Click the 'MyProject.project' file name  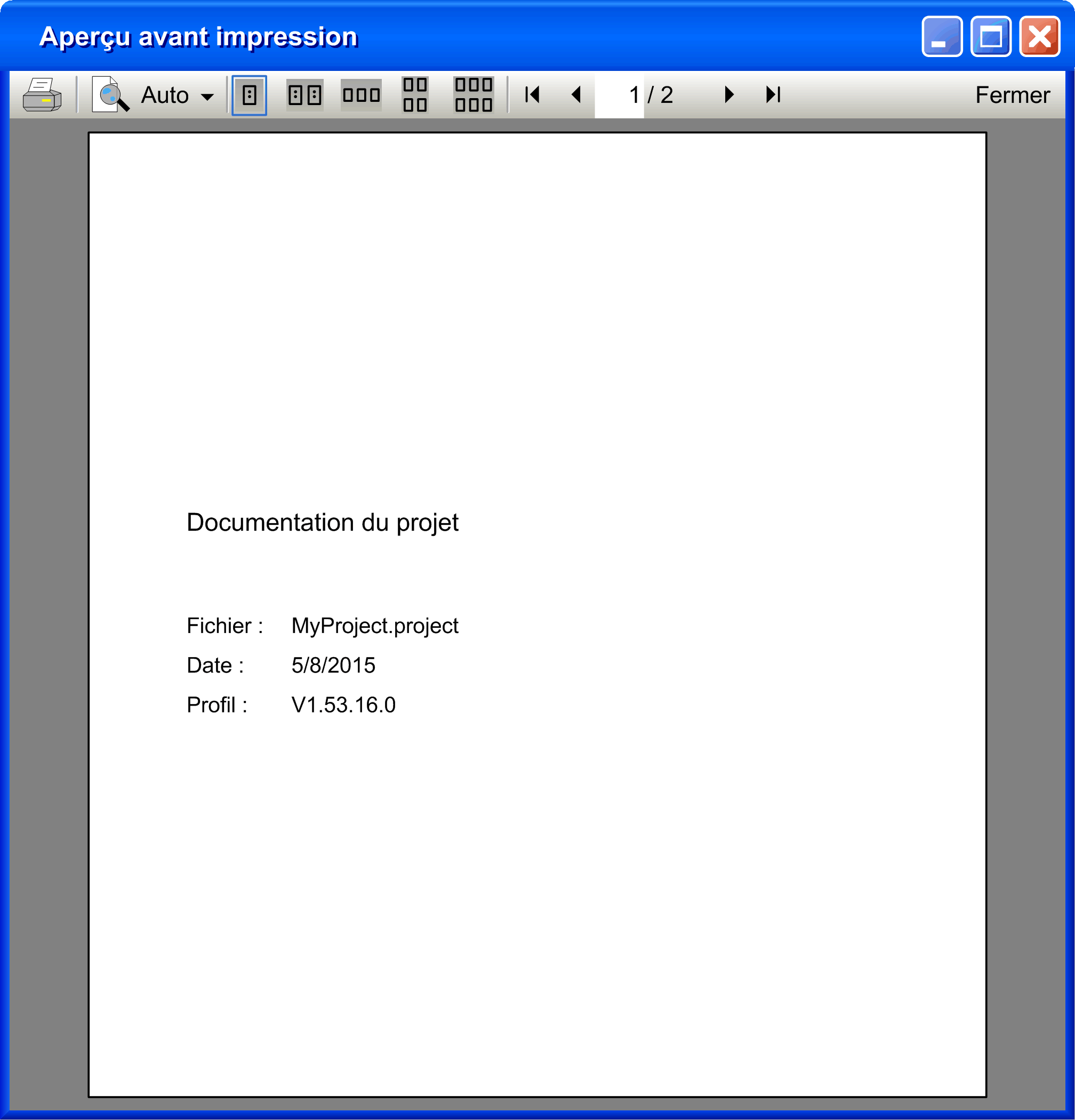tap(375, 627)
